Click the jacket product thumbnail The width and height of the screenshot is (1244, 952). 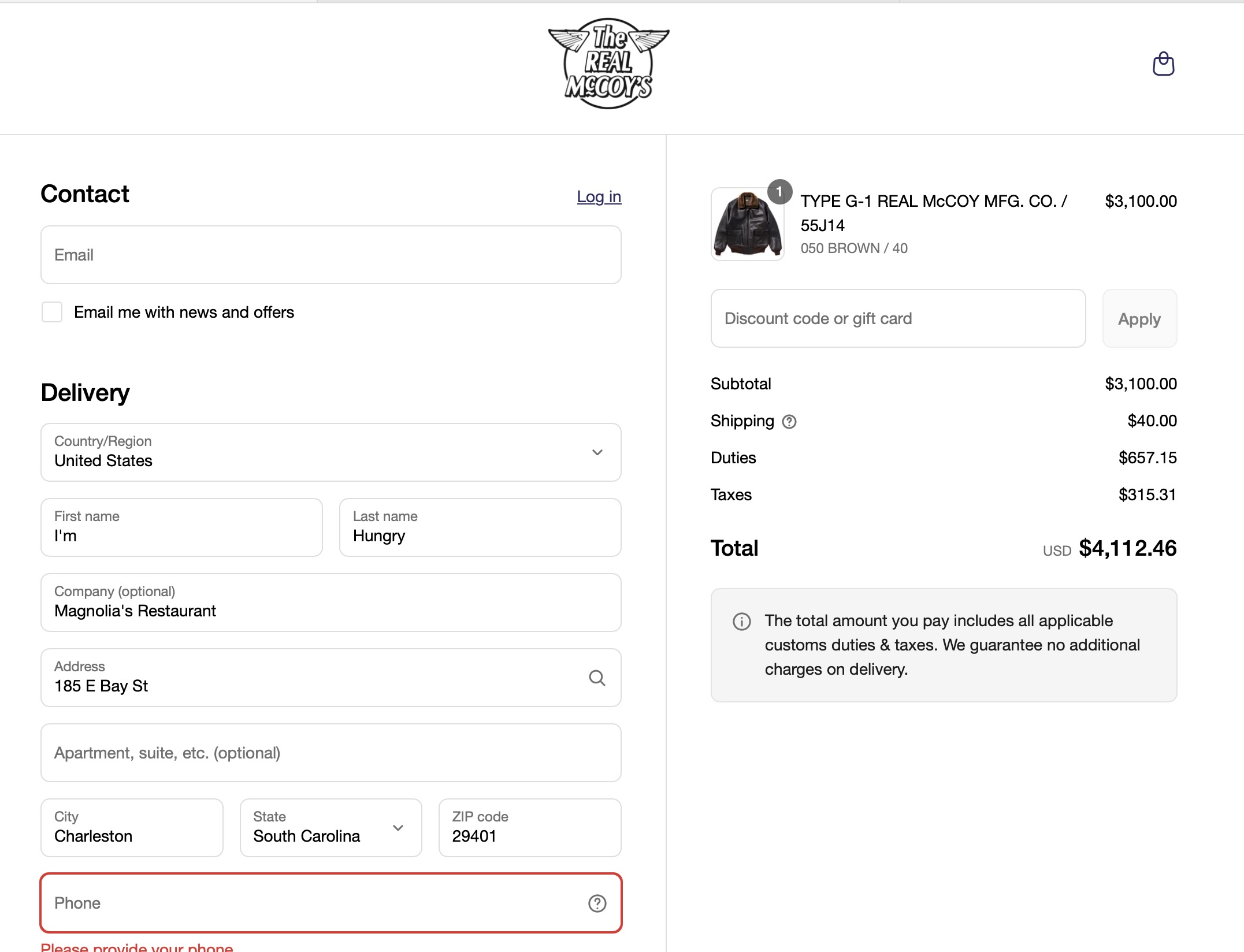click(x=748, y=224)
